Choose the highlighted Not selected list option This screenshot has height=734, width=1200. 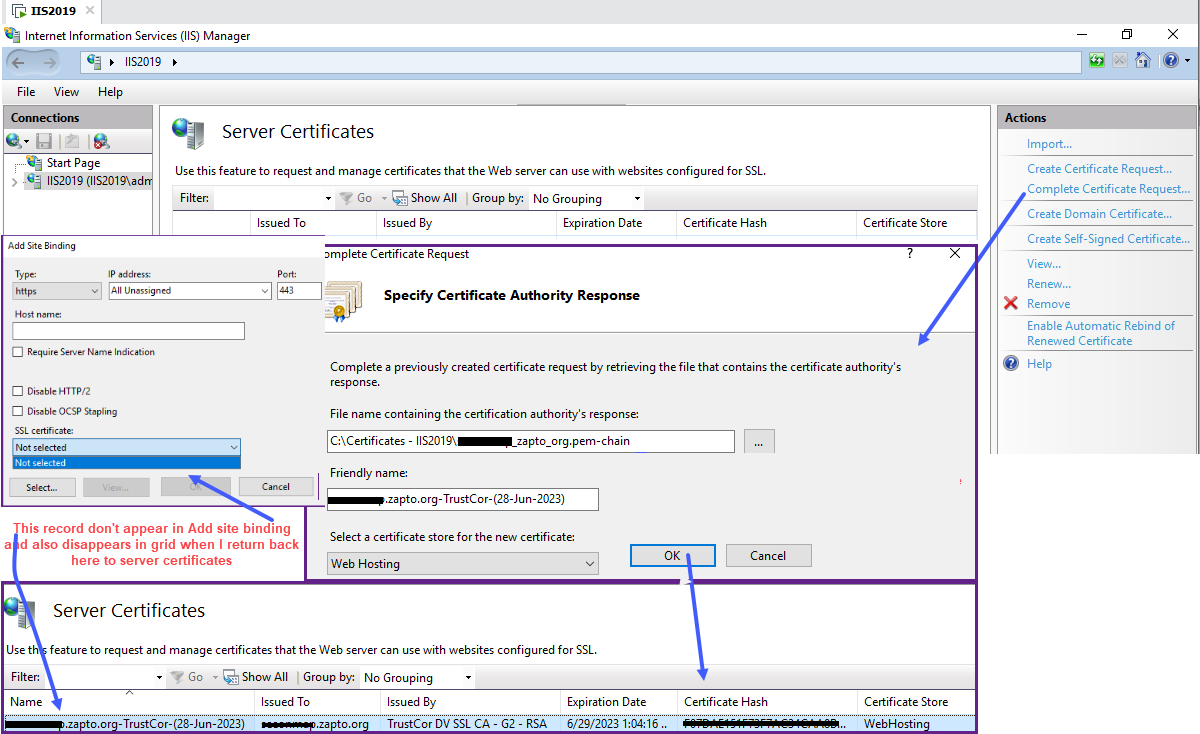(127, 463)
